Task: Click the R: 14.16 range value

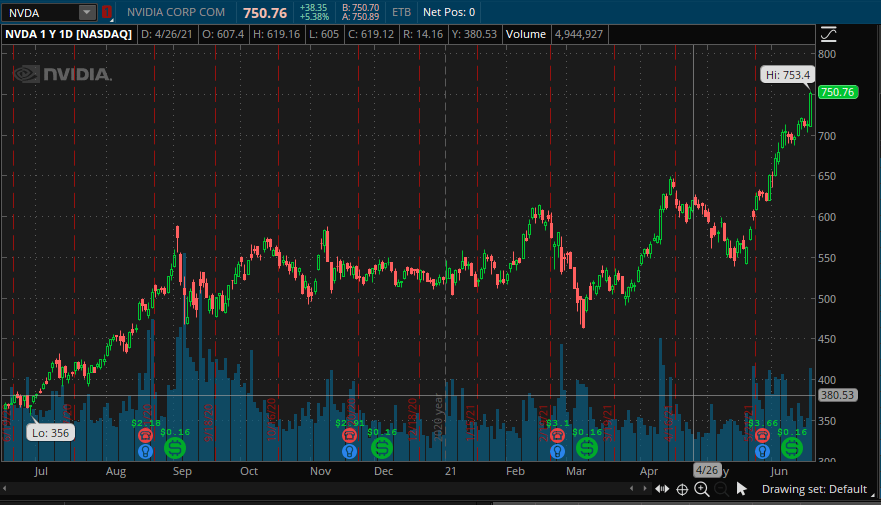Action: point(423,34)
